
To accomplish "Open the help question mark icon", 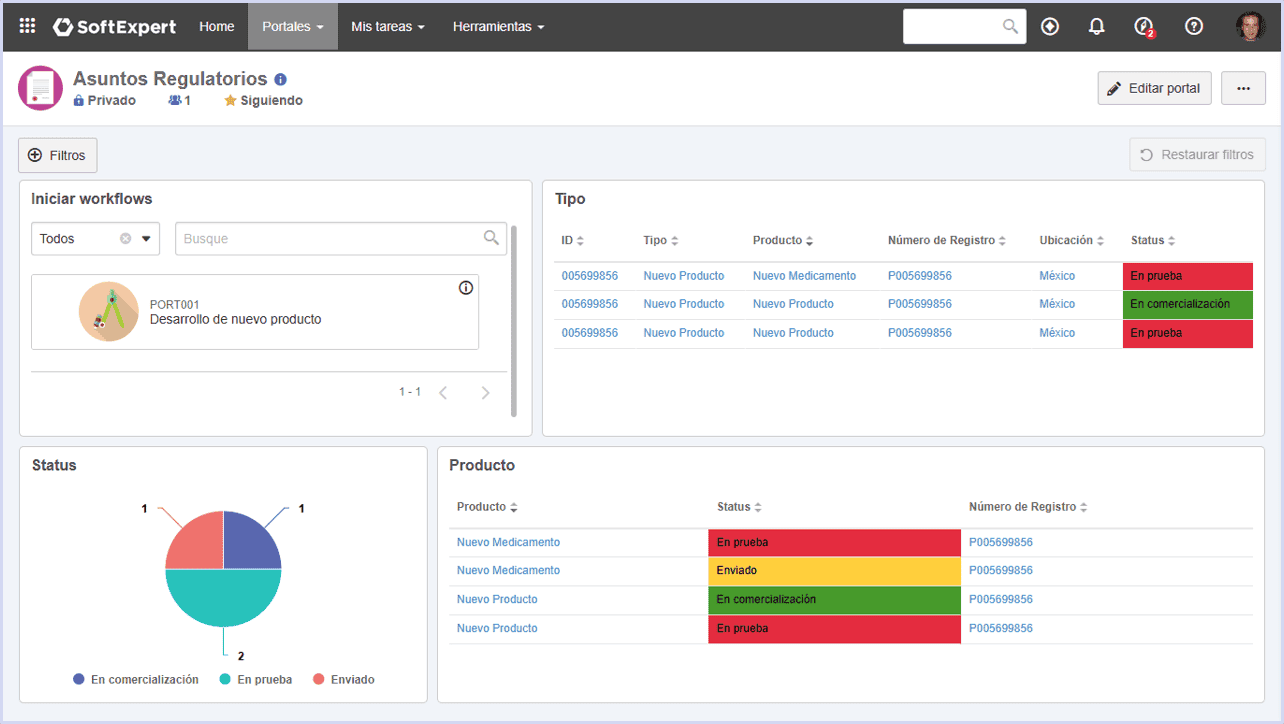I will click(1194, 27).
